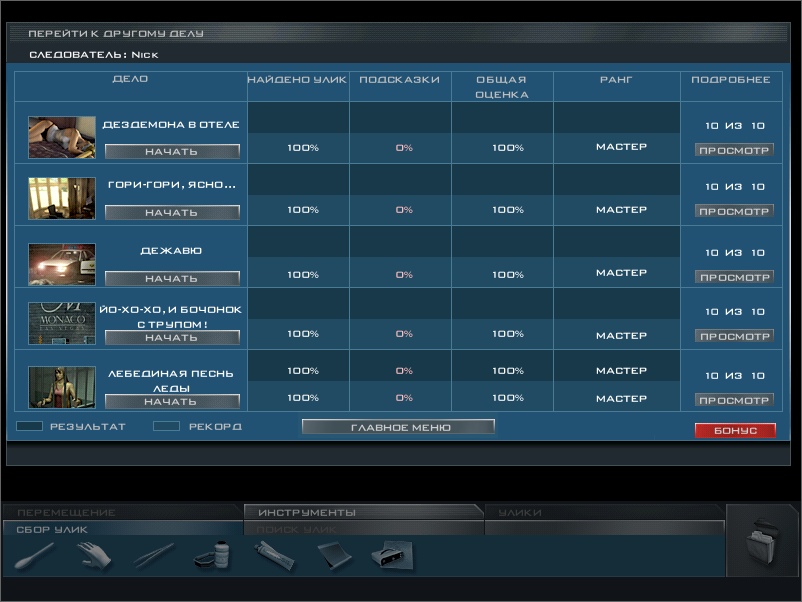This screenshot has width=802, height=602.
Task: Choose the adhesive tube tool
Action: 274,556
